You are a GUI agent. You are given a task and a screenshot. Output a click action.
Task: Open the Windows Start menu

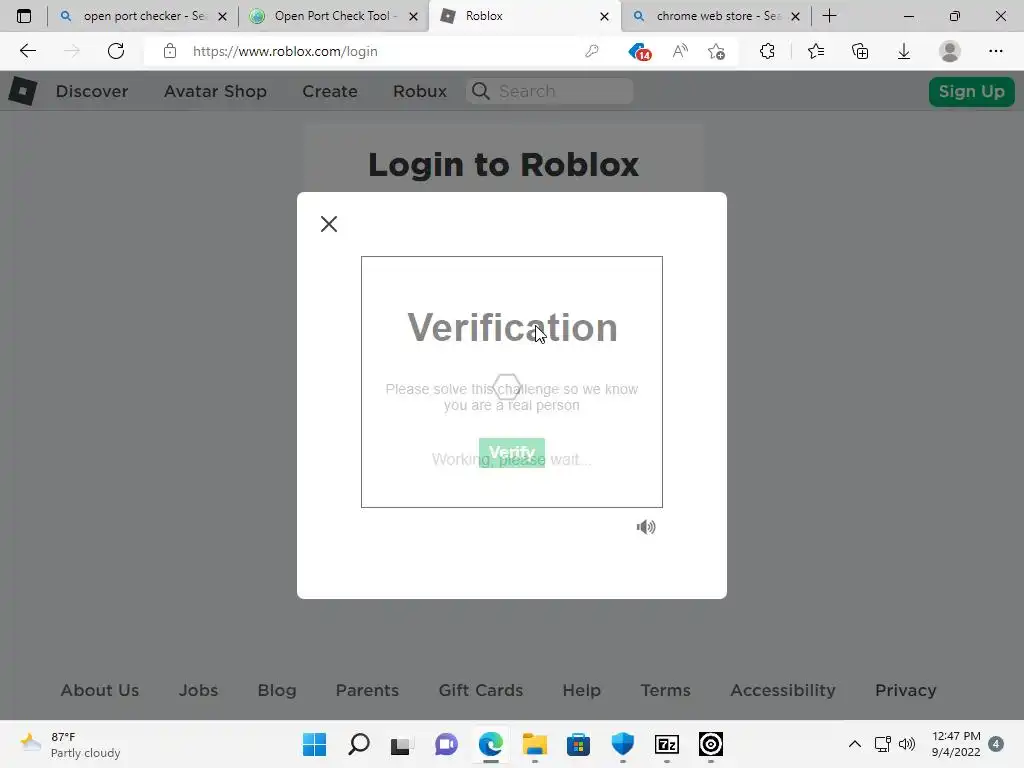click(314, 744)
